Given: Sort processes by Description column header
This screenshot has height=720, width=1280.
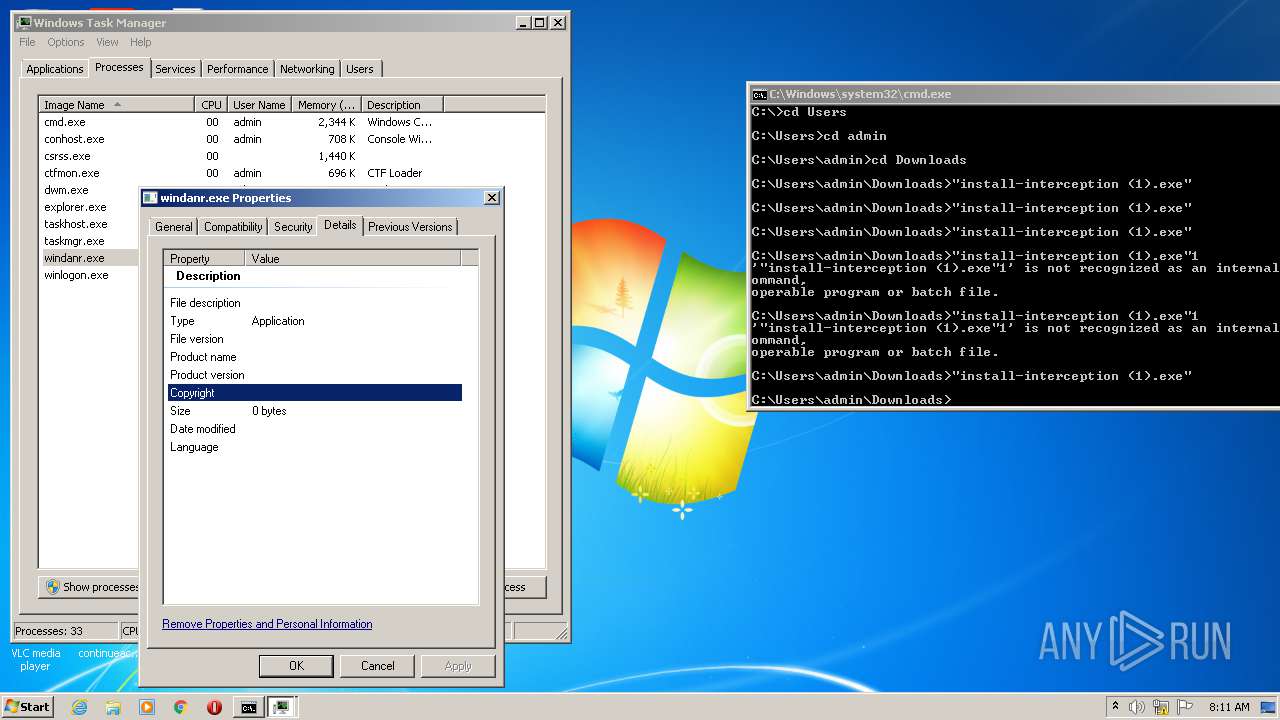Looking at the screenshot, I should [x=402, y=105].
